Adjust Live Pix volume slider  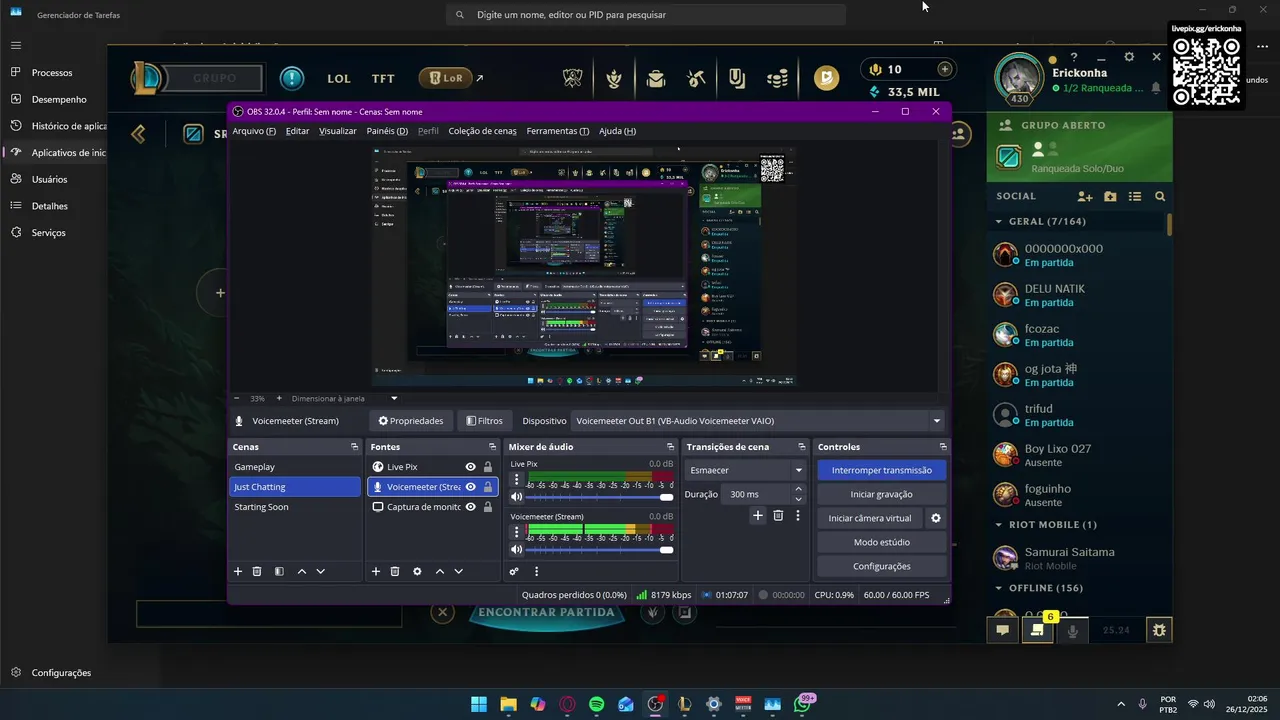pyautogui.click(x=600, y=497)
